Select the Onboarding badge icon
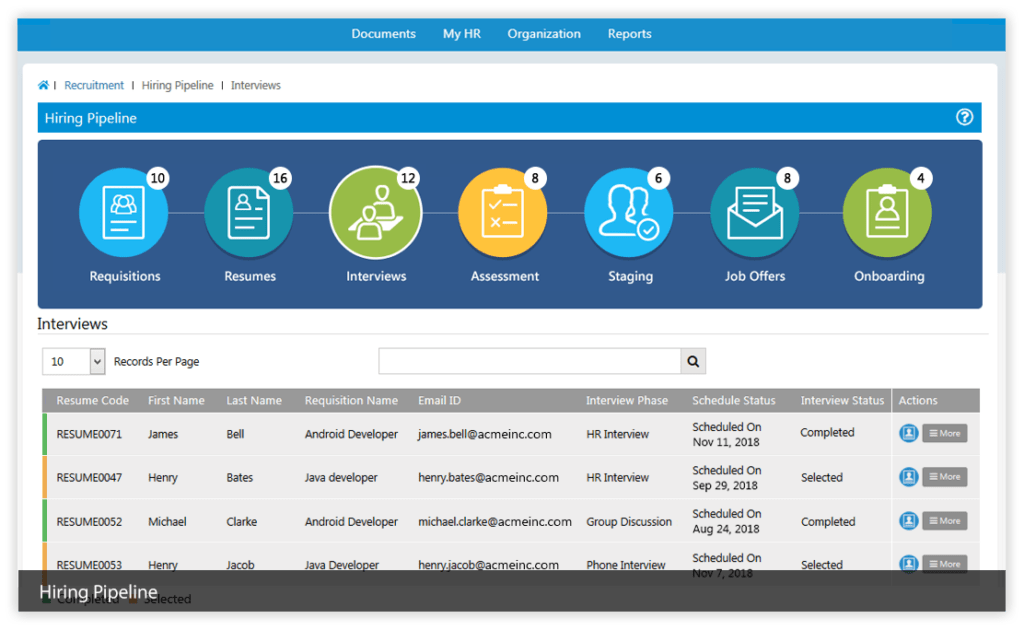The height and width of the screenshot is (630, 1024). [888, 211]
